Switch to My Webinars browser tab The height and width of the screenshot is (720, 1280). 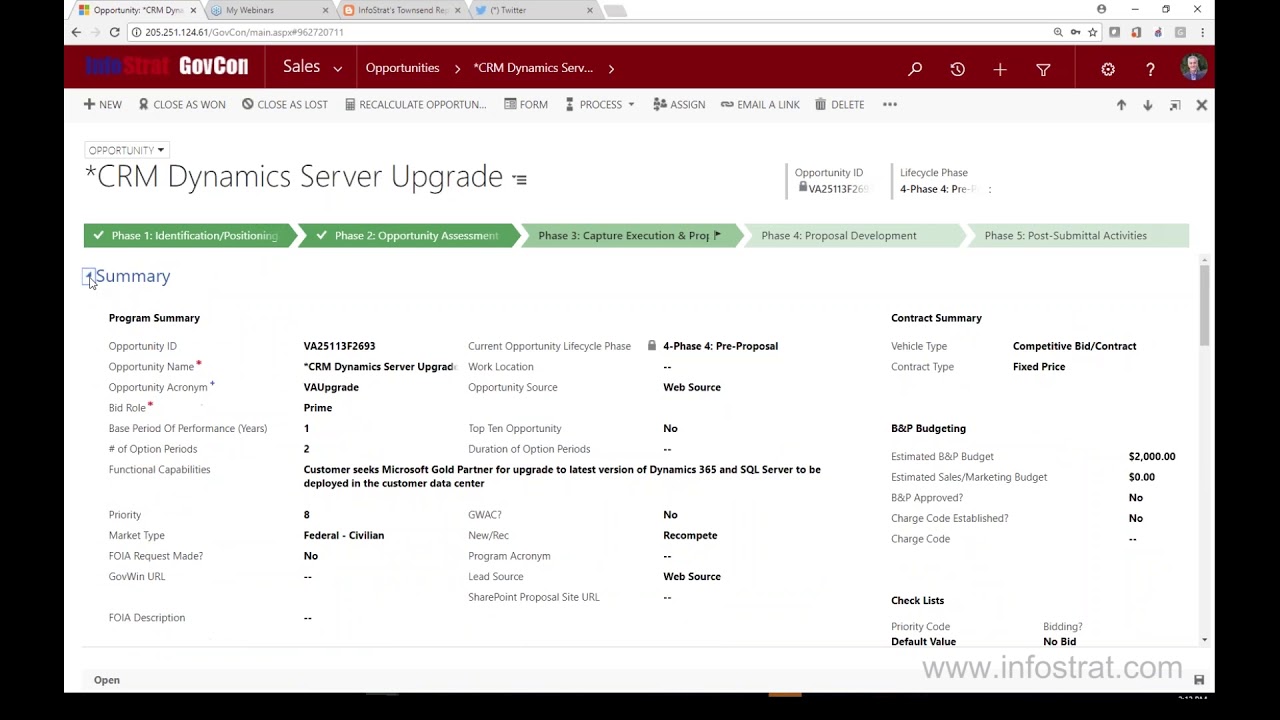[x=268, y=10]
